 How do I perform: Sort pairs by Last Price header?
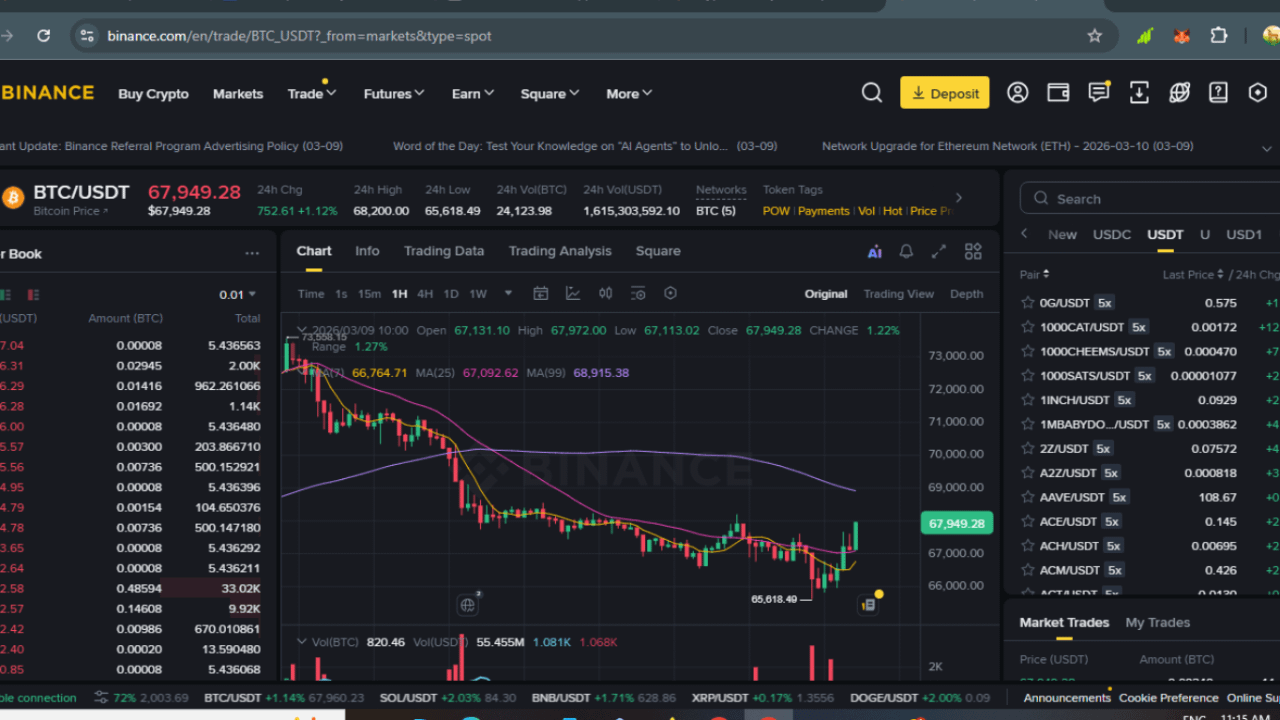pyautogui.click(x=1193, y=275)
